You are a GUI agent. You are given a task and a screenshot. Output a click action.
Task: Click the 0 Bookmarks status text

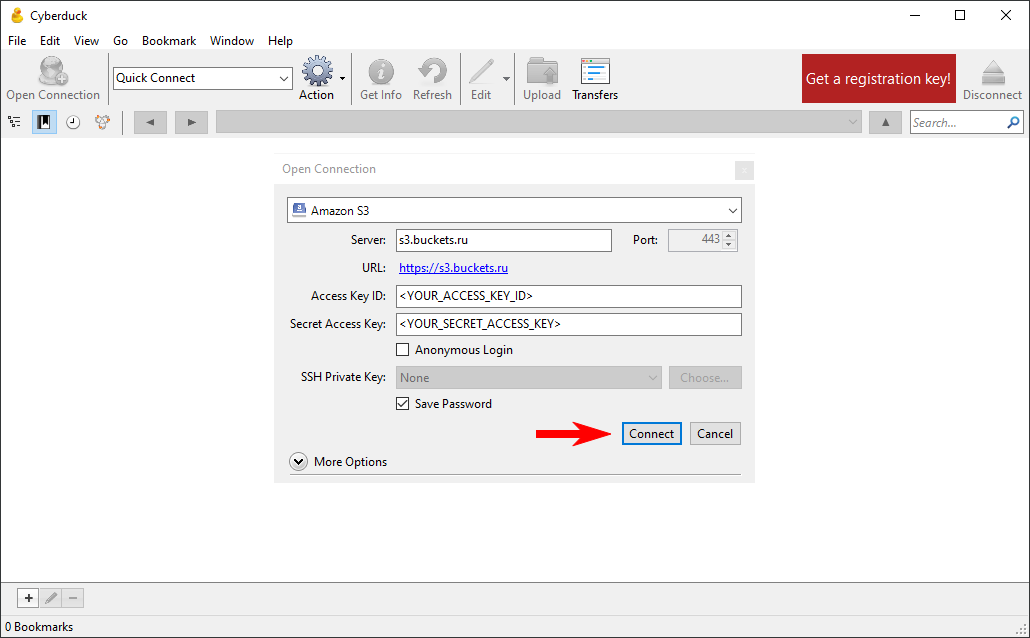coord(39,627)
